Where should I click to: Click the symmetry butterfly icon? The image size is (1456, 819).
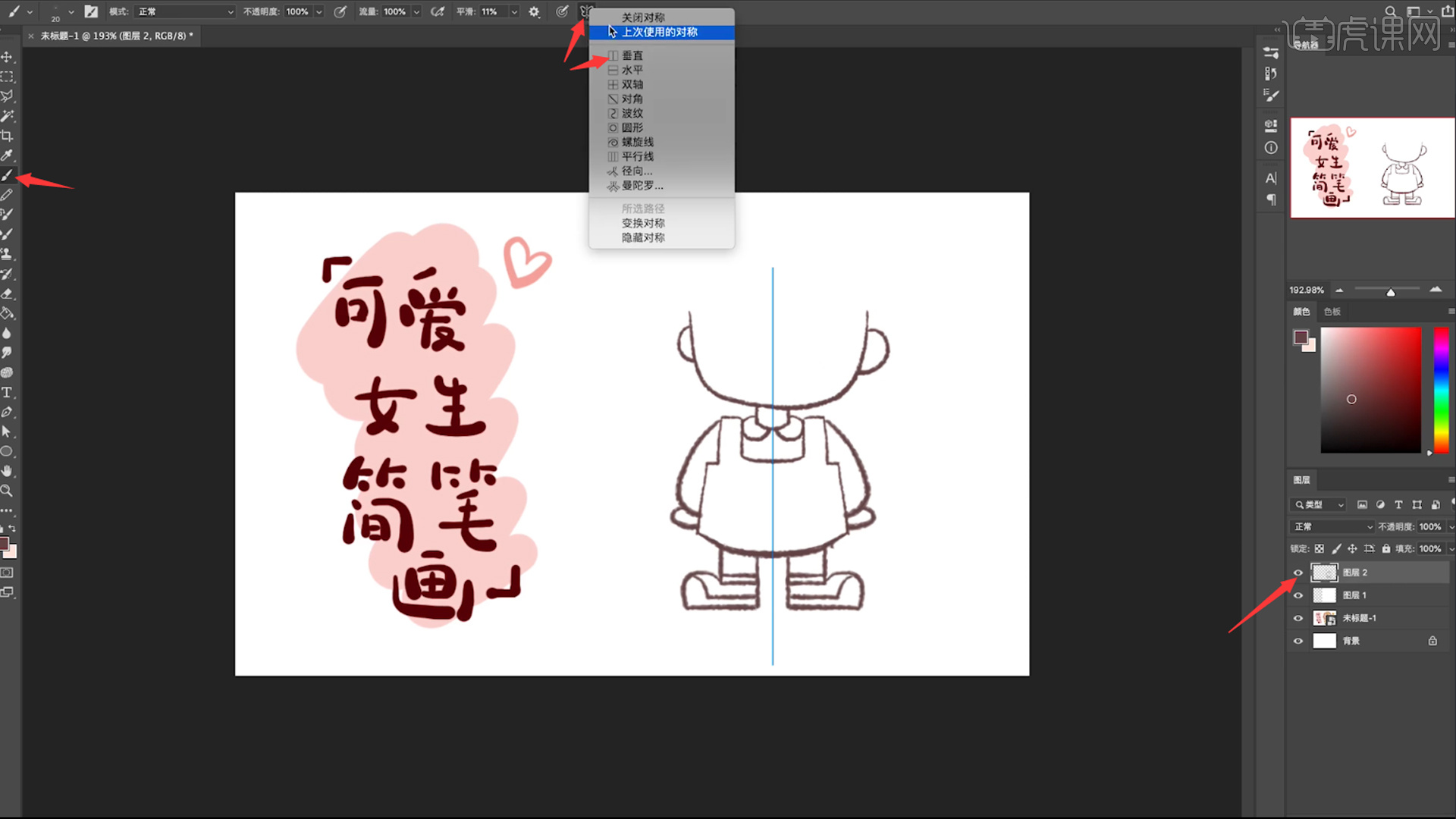pos(585,11)
